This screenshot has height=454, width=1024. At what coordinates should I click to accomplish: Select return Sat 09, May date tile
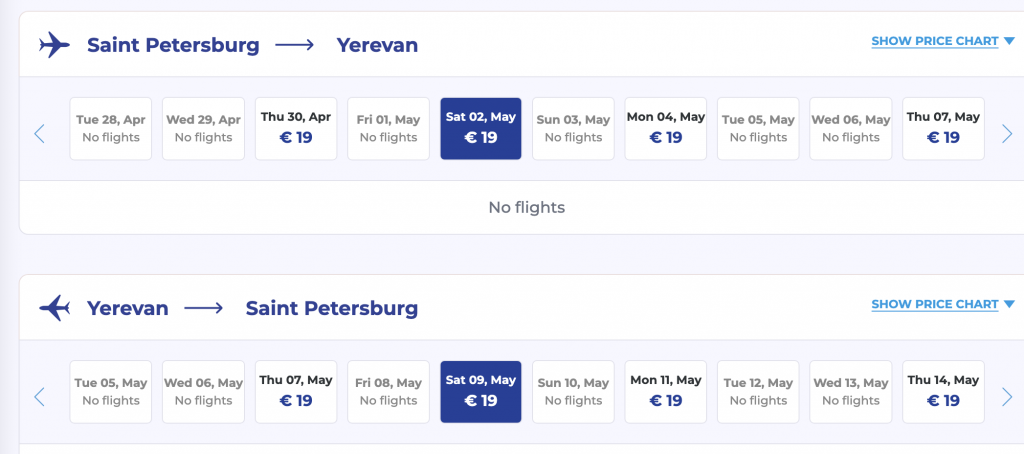pyautogui.click(x=481, y=392)
